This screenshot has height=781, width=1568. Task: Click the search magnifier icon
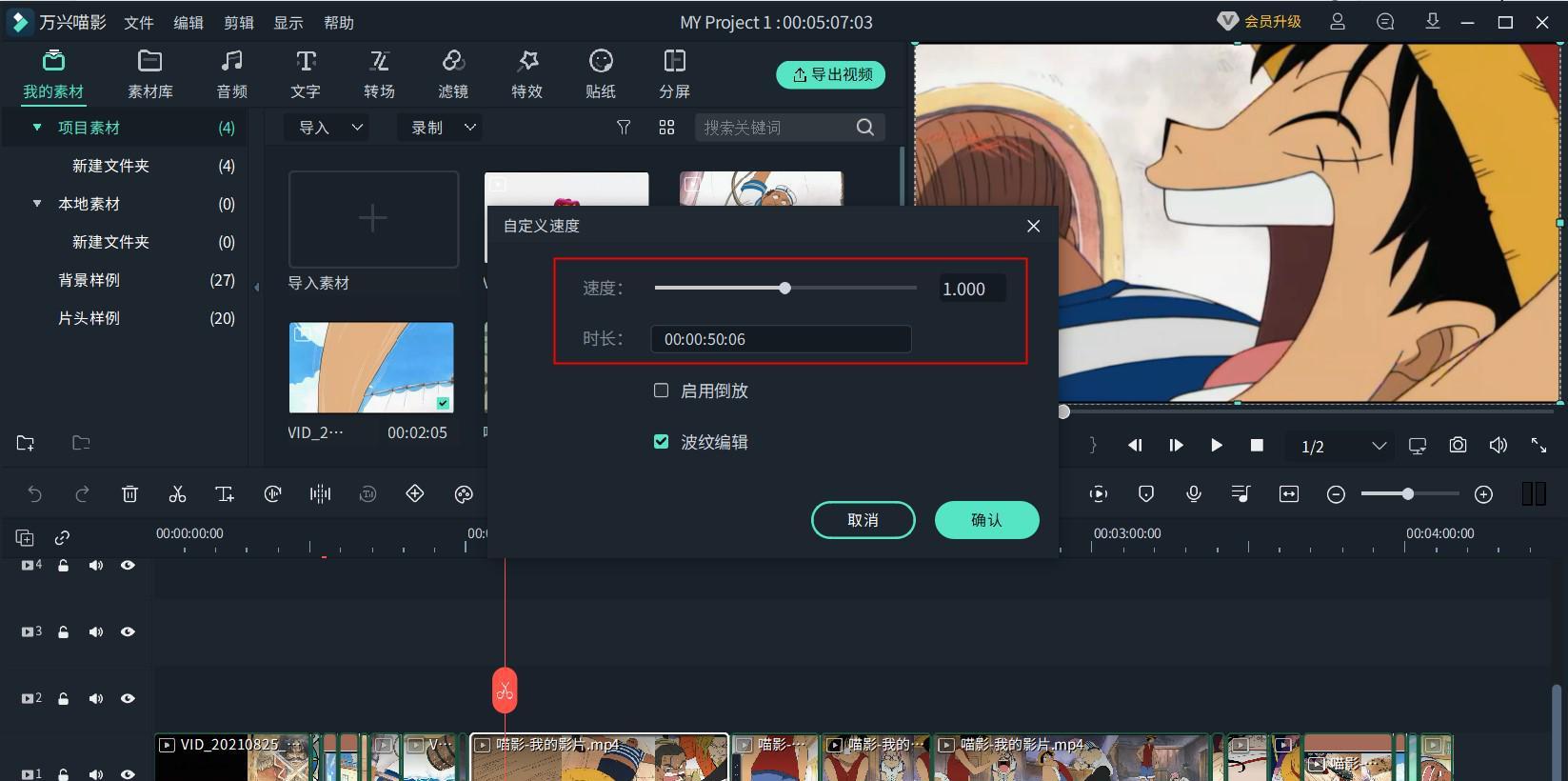tap(864, 128)
